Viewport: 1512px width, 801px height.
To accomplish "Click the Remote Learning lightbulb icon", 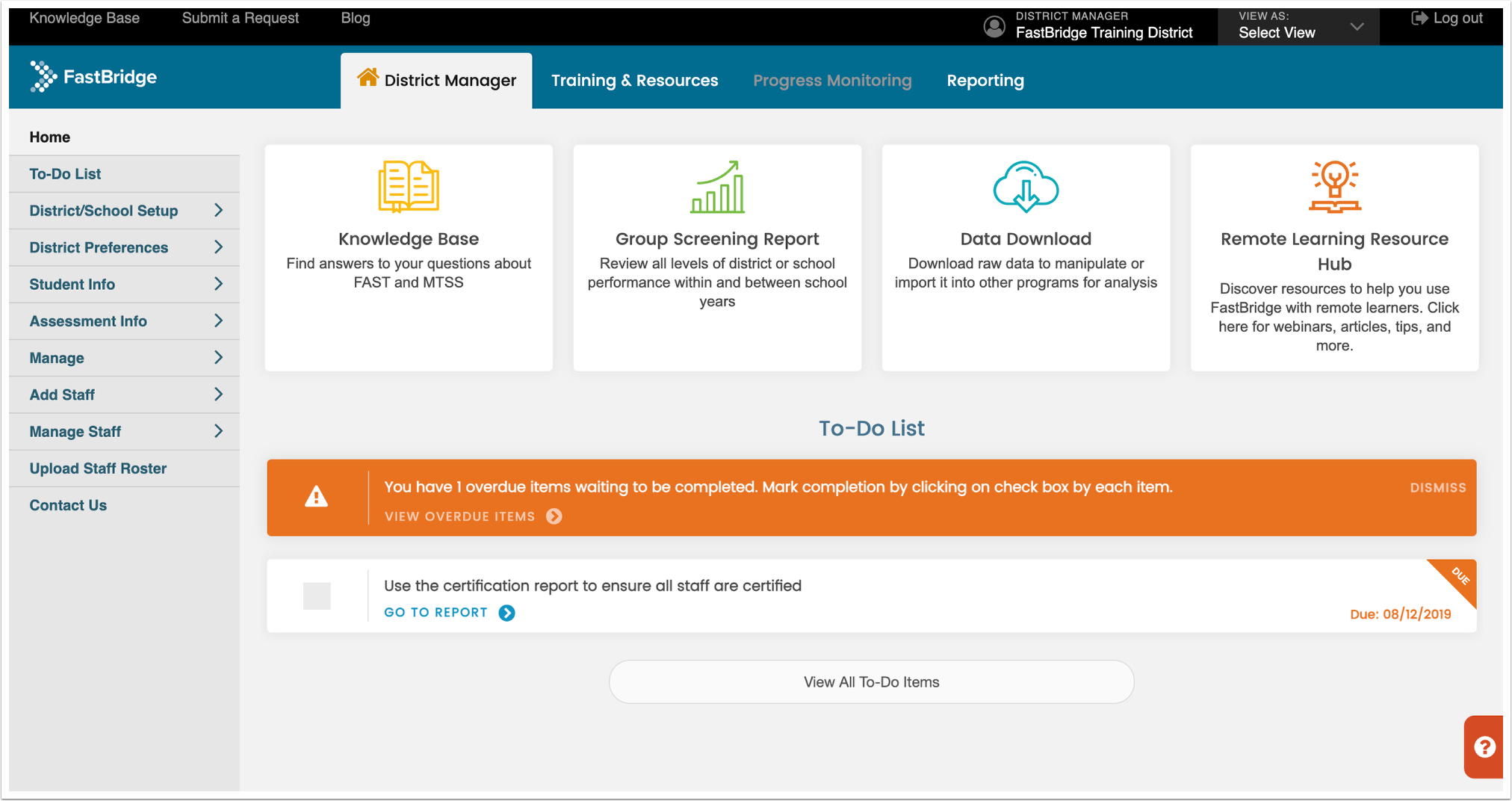I will tap(1335, 187).
